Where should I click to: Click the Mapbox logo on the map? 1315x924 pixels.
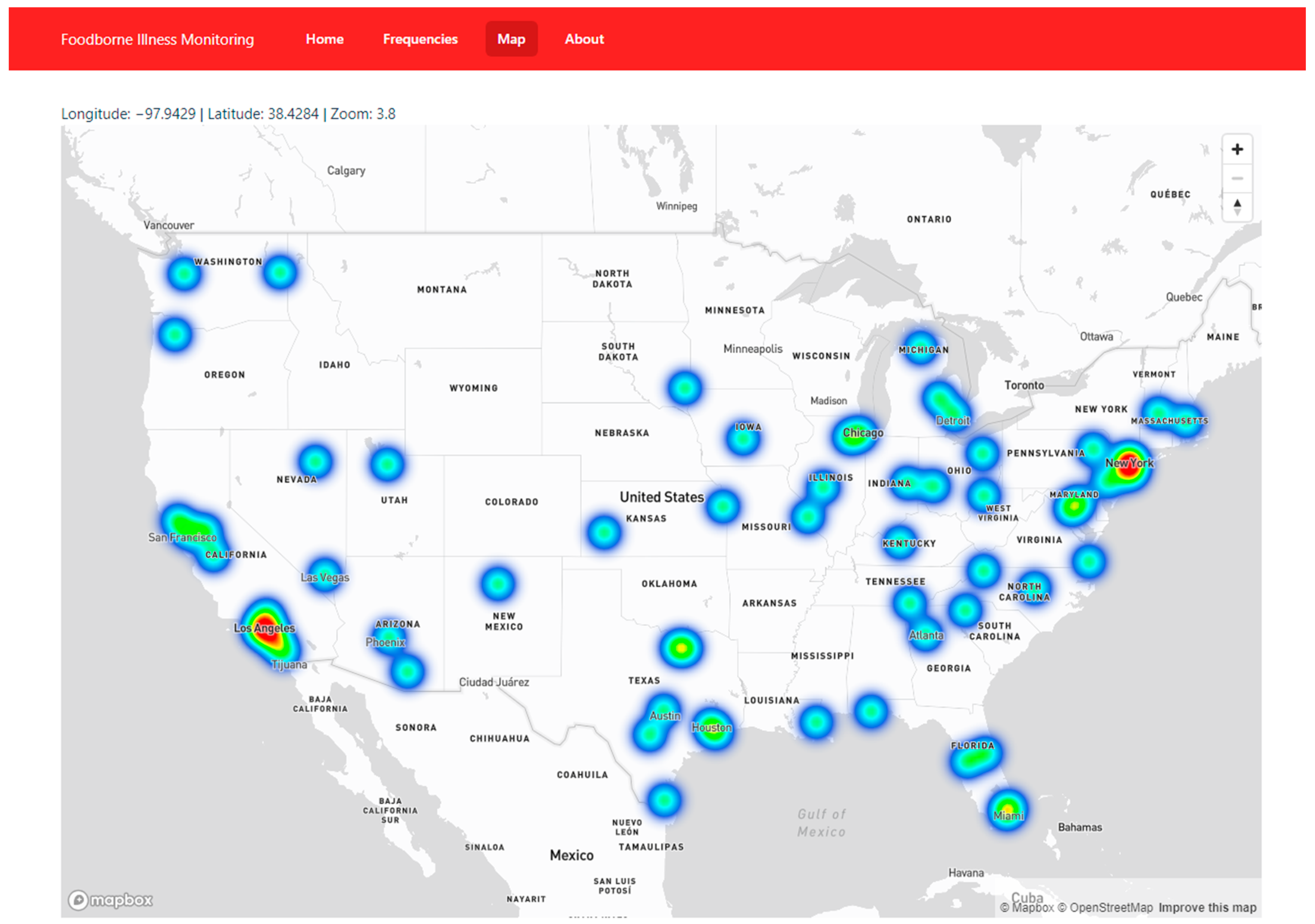point(111,899)
